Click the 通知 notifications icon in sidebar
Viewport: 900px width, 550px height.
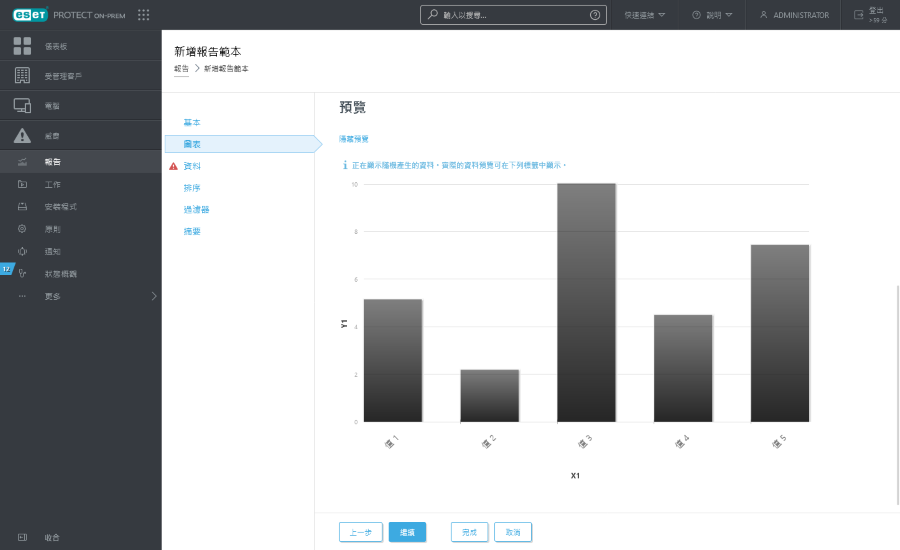22,251
